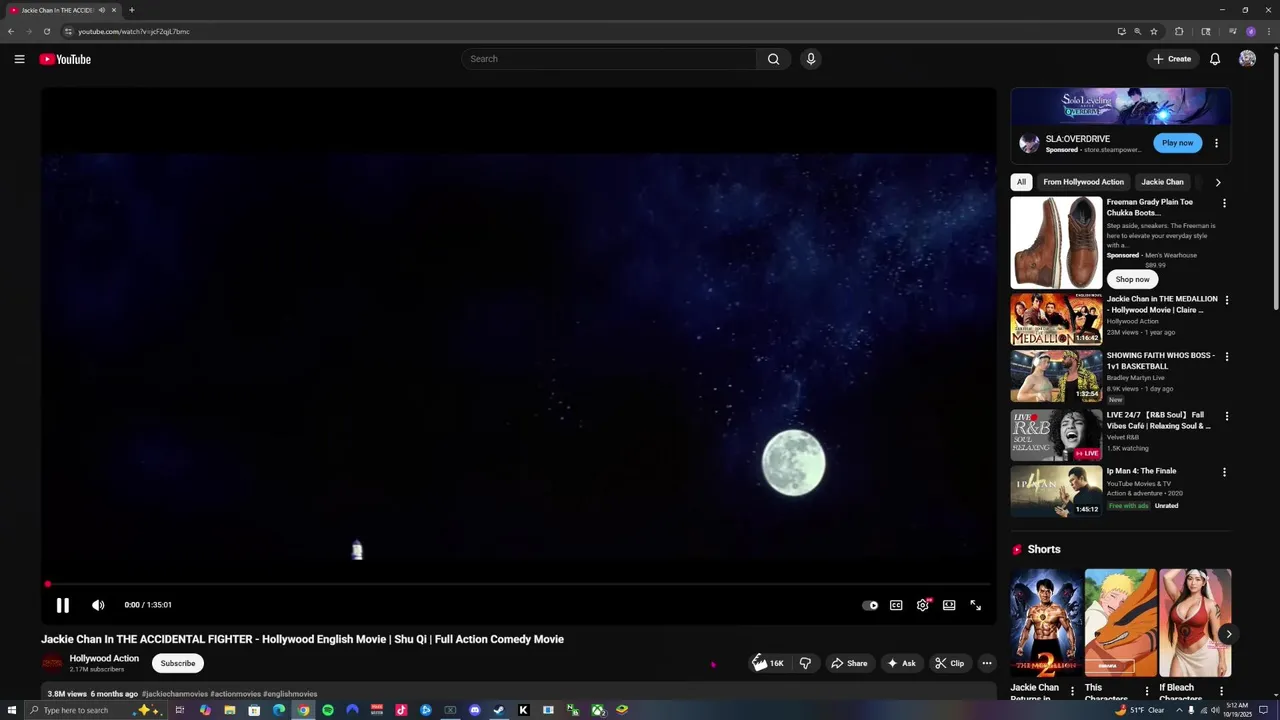Open the Hollywood Action channel link
The height and width of the screenshot is (720, 1280).
pos(104,658)
